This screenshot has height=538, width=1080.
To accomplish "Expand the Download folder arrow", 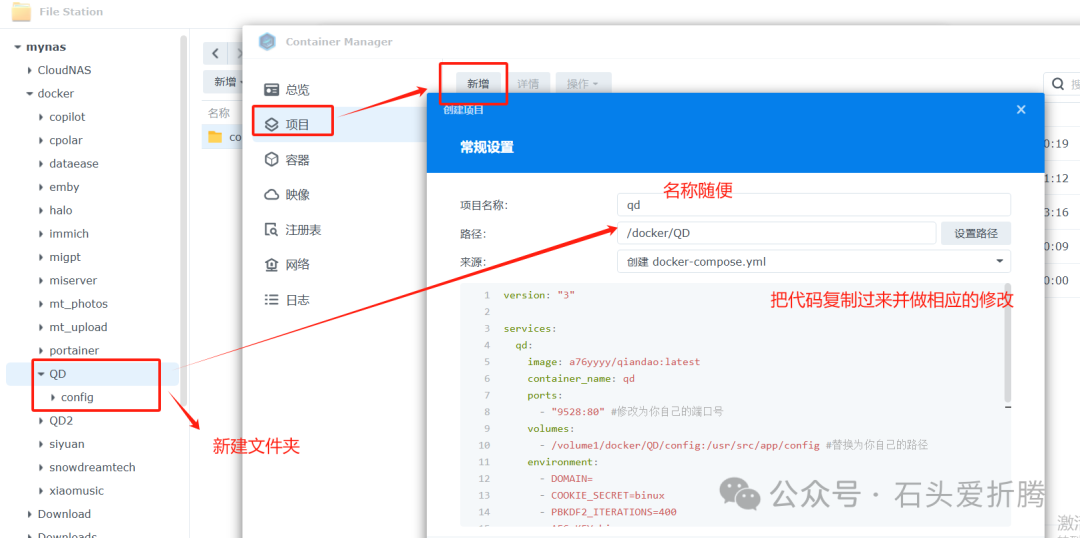I will pyautogui.click(x=29, y=514).
